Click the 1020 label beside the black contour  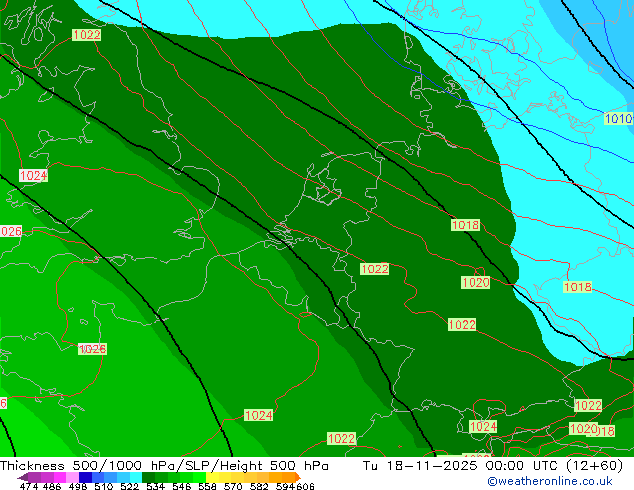point(476,282)
